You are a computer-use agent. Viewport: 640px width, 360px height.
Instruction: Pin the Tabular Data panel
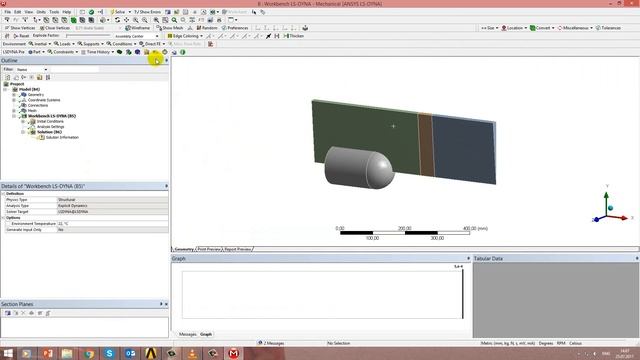coord(637,258)
